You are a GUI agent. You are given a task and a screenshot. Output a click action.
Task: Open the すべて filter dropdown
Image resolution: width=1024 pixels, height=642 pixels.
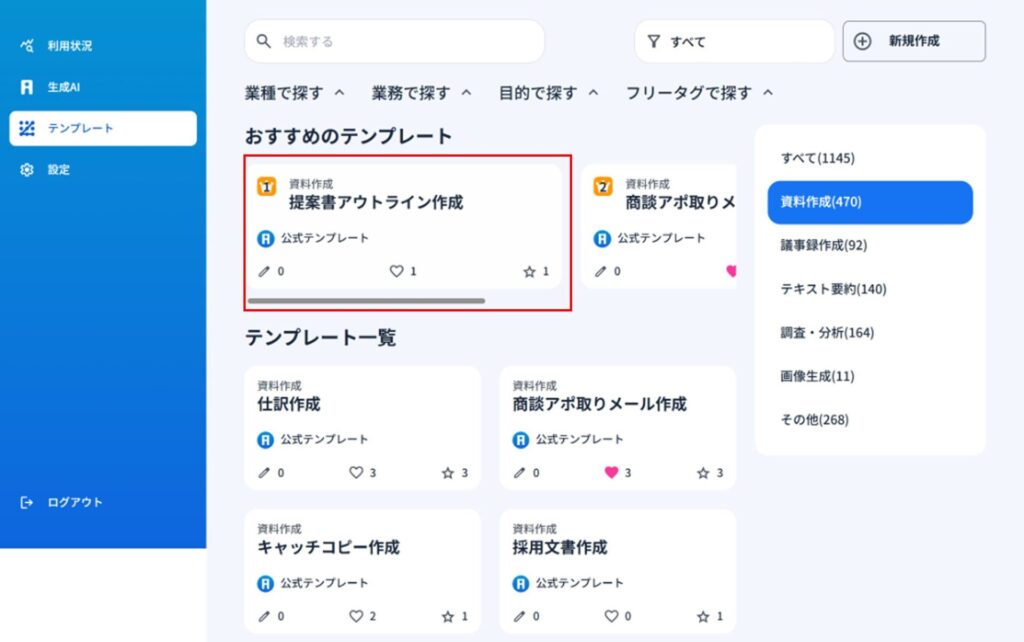(x=733, y=42)
